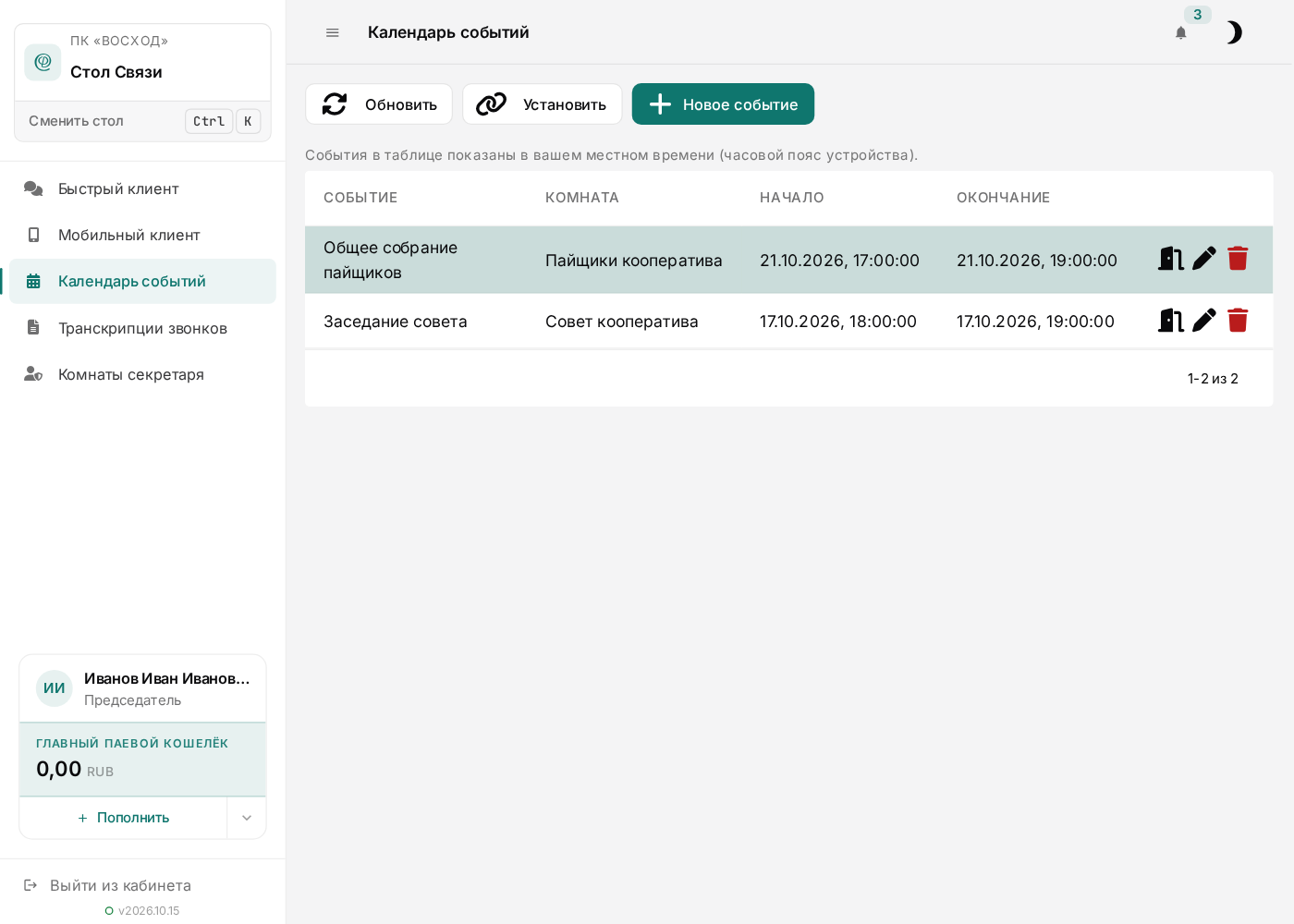The height and width of the screenshot is (924, 1294).
Task: Delete the Заседание совета event
Action: coord(1238,321)
